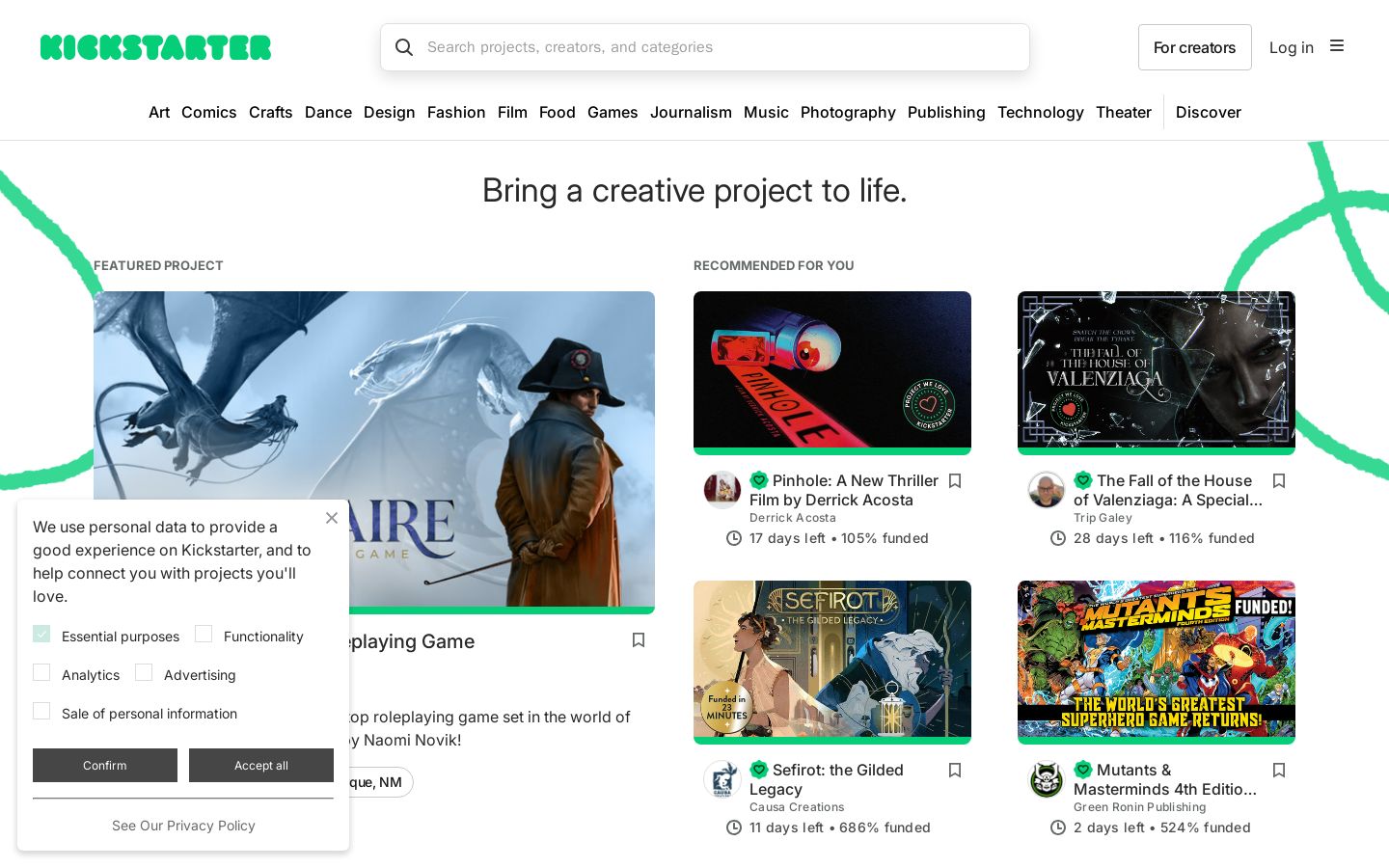Browse the Journalism category
Image resolution: width=1389 pixels, height=868 pixels.
click(691, 112)
